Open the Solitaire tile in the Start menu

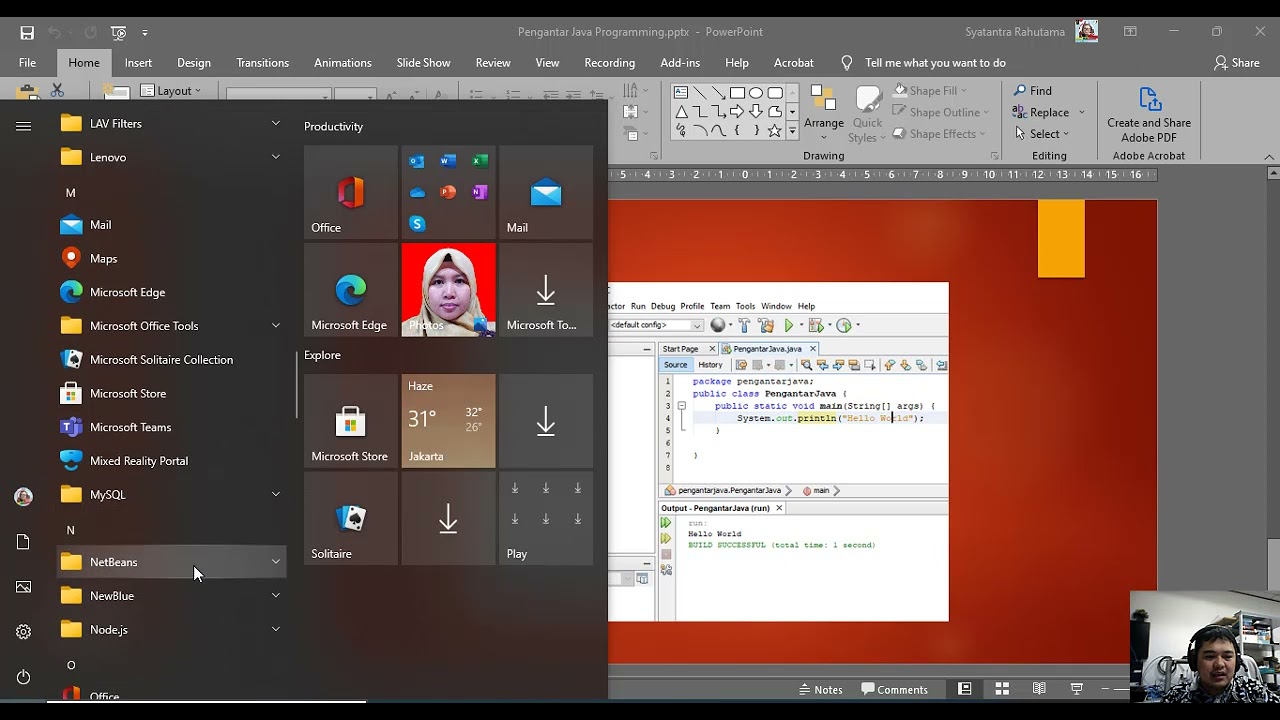tap(351, 519)
